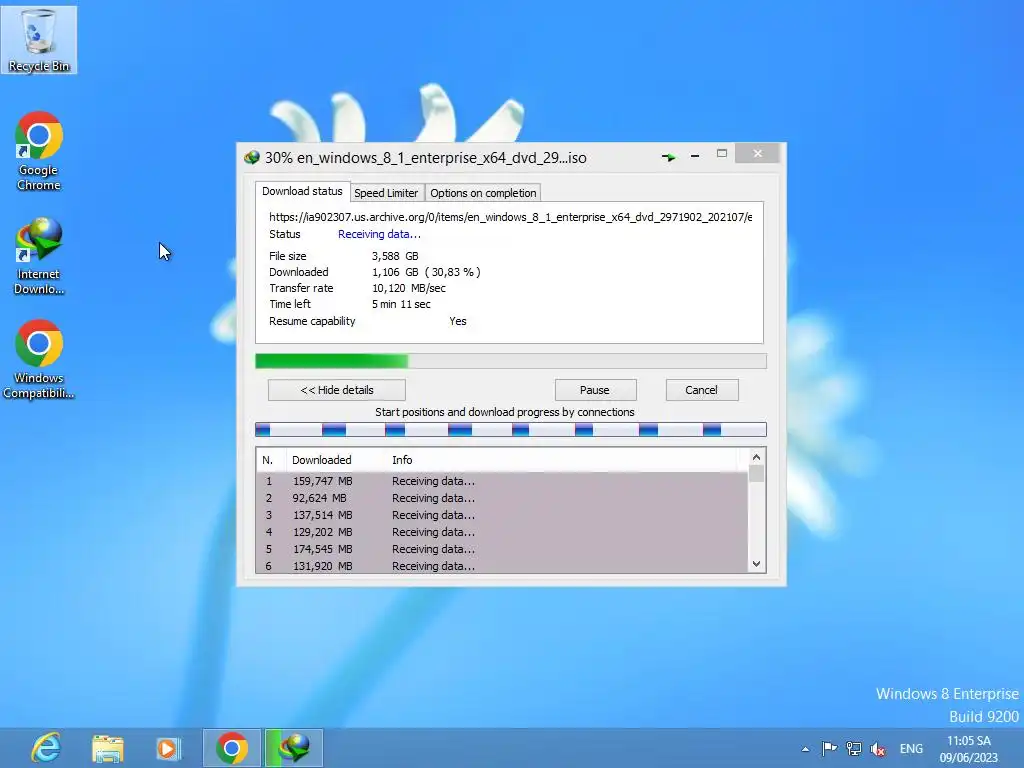1024x768 pixels.
Task: Click the Downloaded column header
Action: pyautogui.click(x=336, y=460)
